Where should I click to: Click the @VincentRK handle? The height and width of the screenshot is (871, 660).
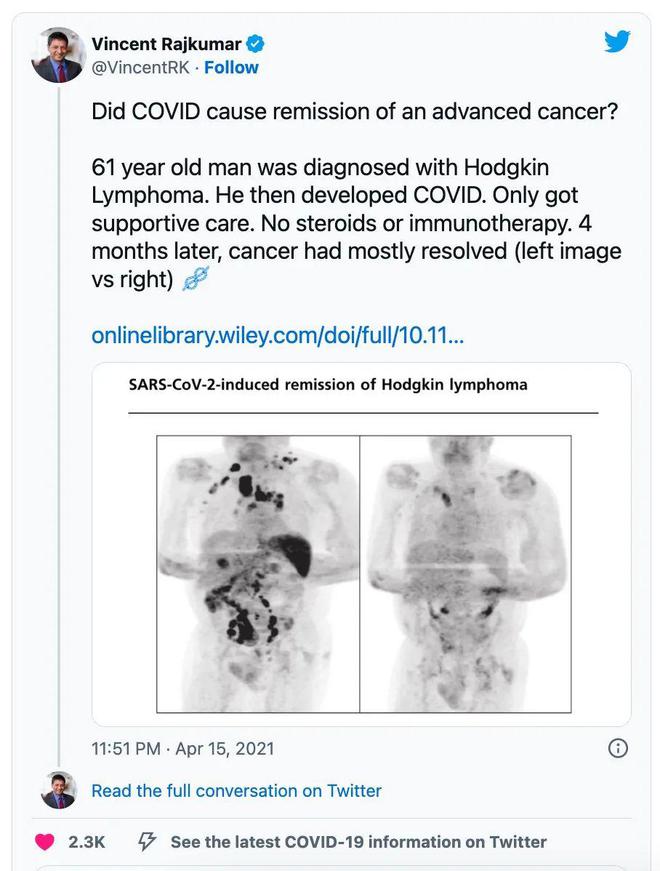pyautogui.click(x=140, y=68)
